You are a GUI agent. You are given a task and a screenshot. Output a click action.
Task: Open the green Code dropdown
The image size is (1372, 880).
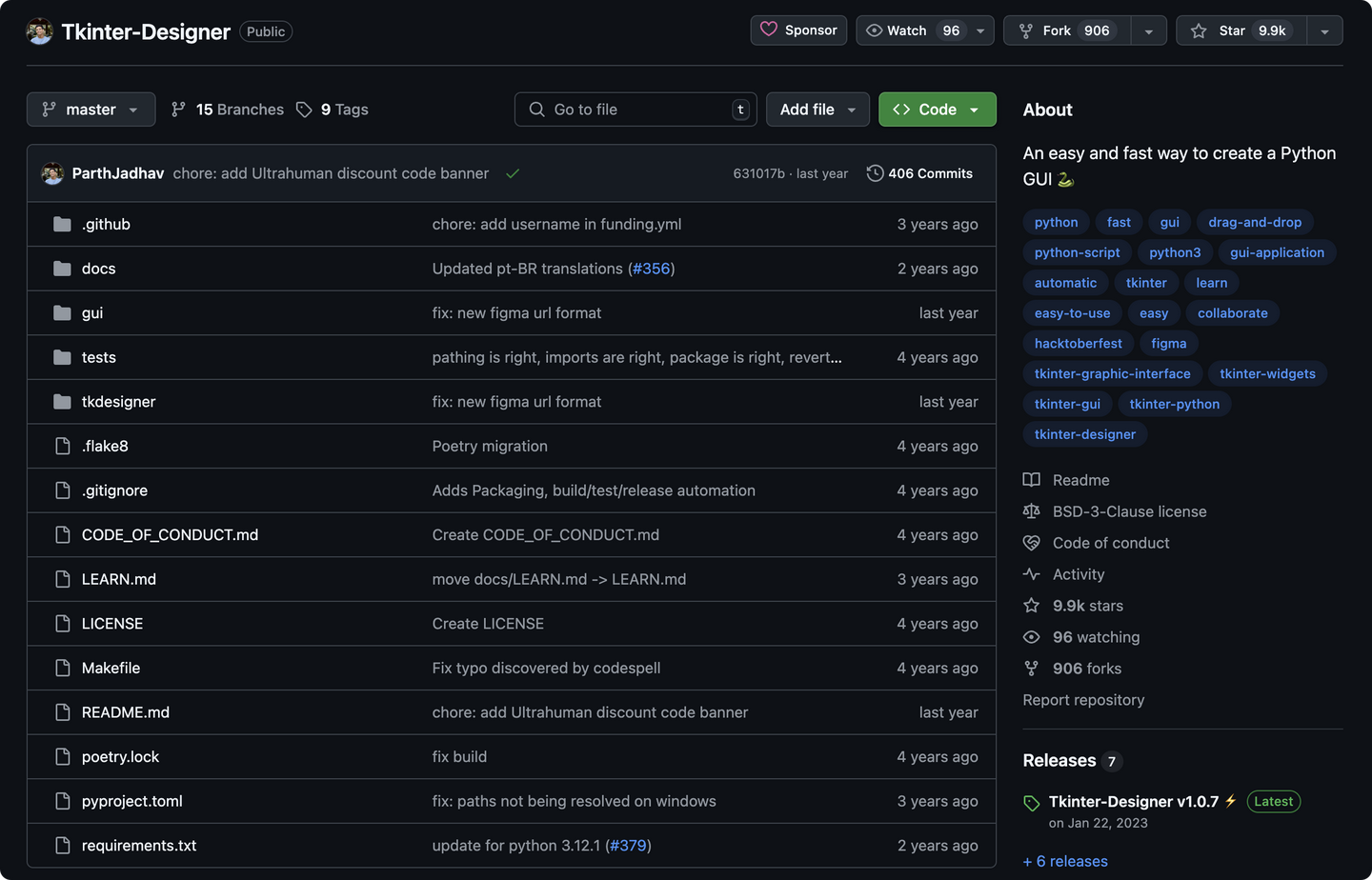click(937, 110)
